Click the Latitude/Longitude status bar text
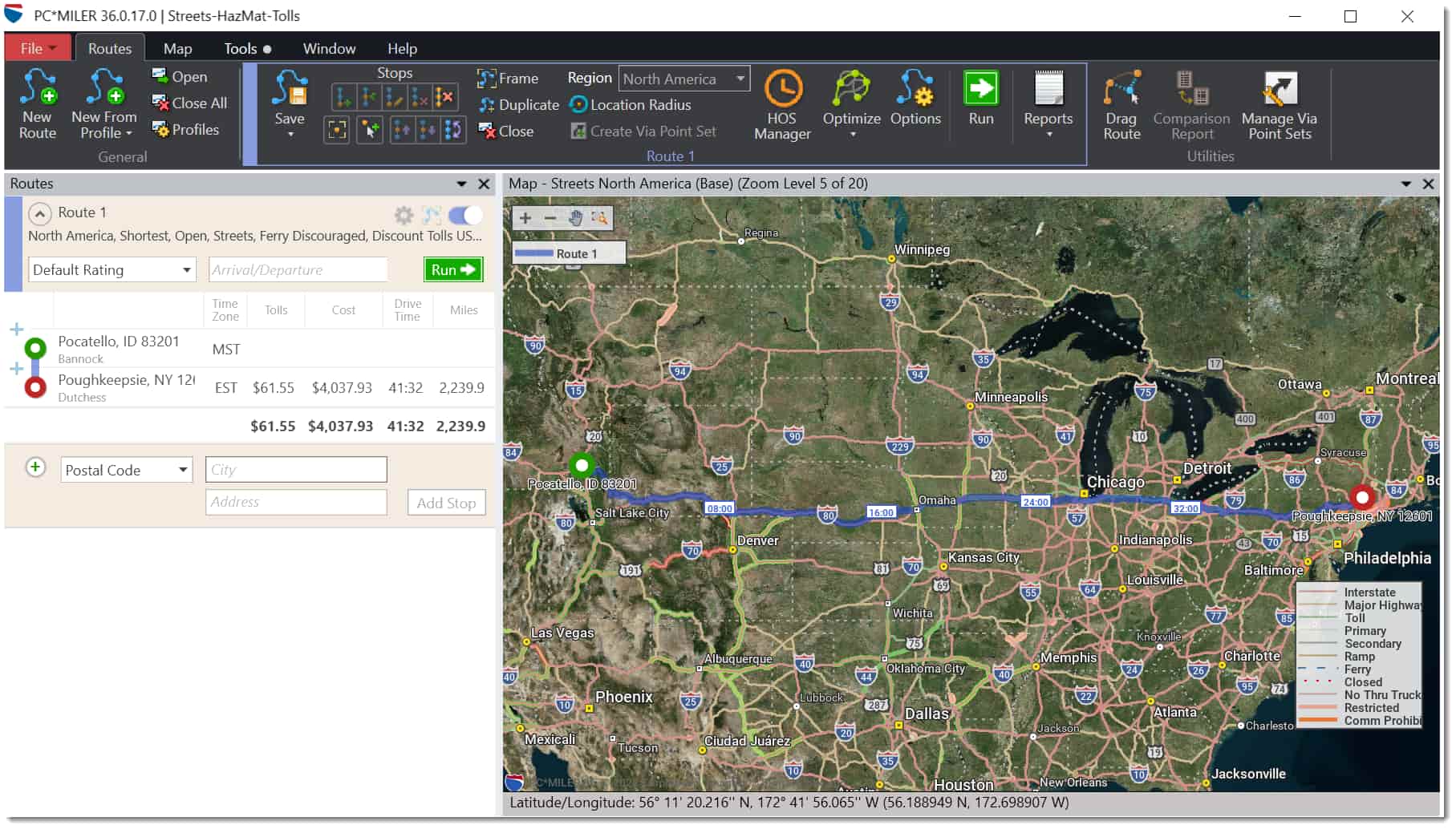 point(791,803)
